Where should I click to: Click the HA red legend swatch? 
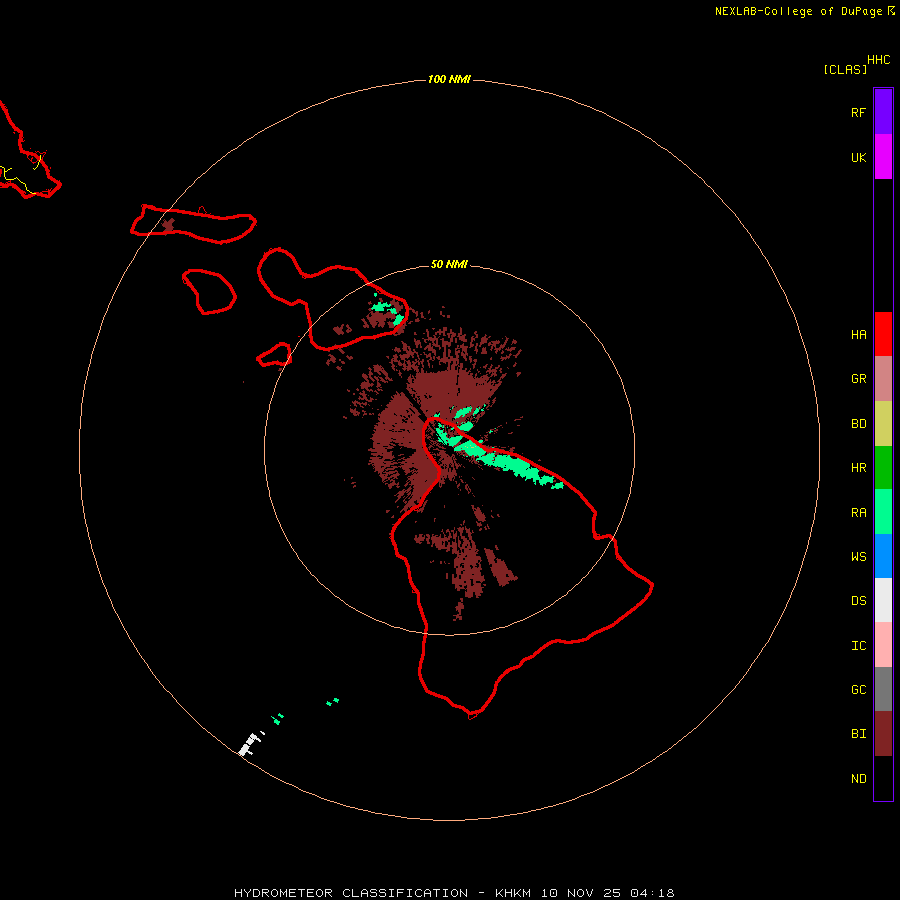tap(883, 334)
